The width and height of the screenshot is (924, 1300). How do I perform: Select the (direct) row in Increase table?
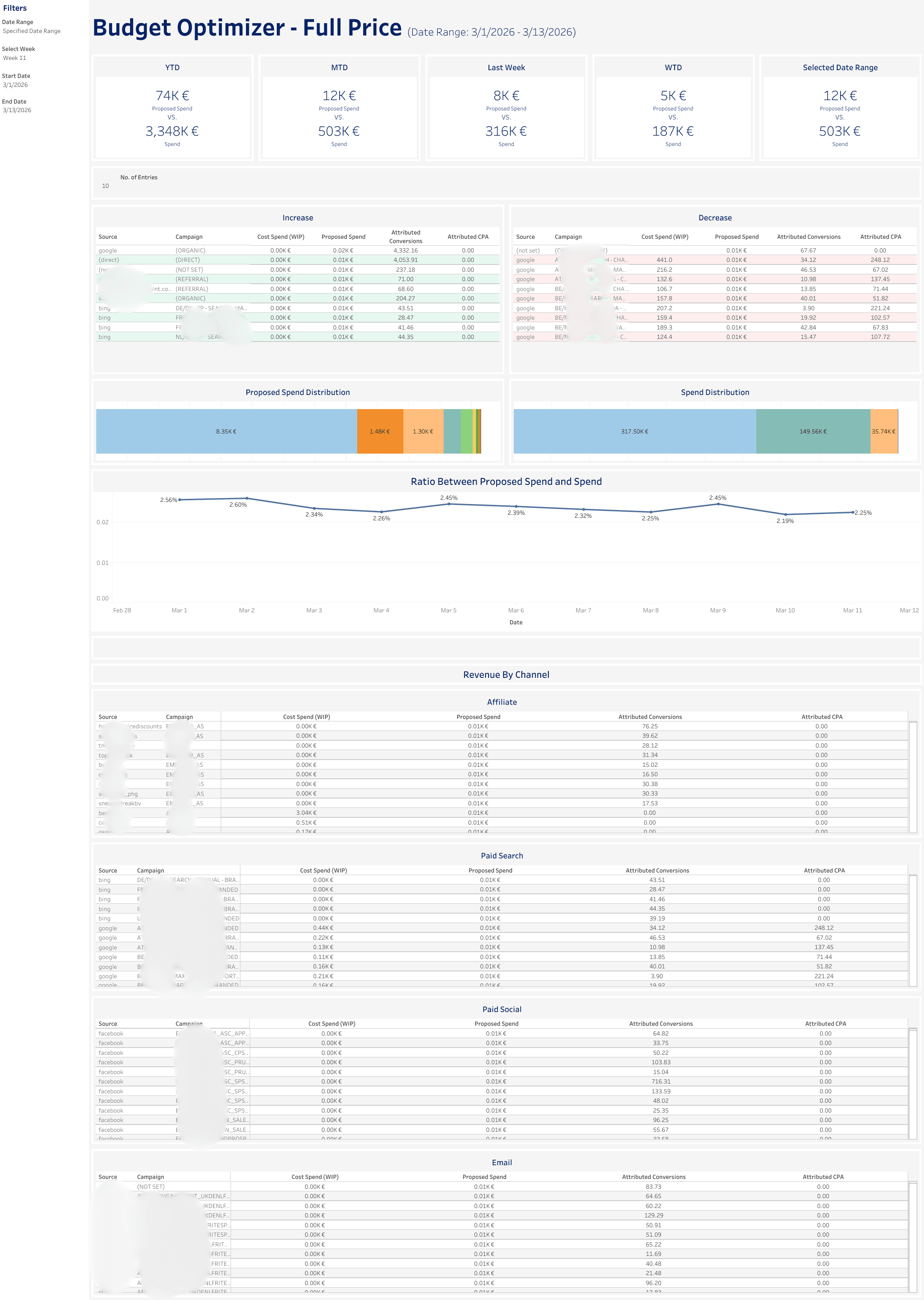[x=109, y=260]
